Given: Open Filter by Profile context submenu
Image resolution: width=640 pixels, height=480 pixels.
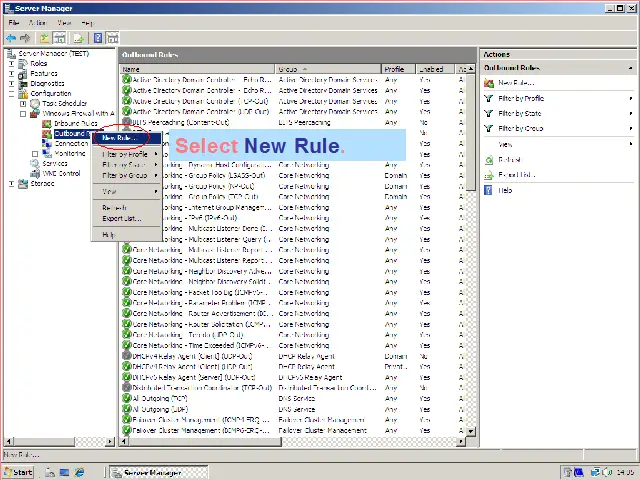Looking at the screenshot, I should (x=127, y=154).
